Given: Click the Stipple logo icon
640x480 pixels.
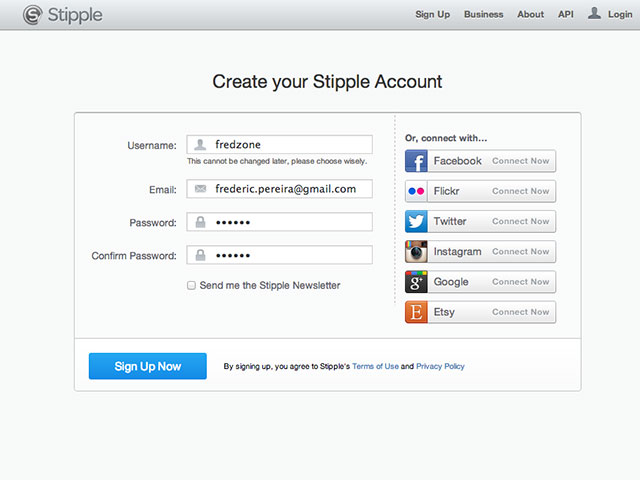Looking at the screenshot, I should 33,15.
